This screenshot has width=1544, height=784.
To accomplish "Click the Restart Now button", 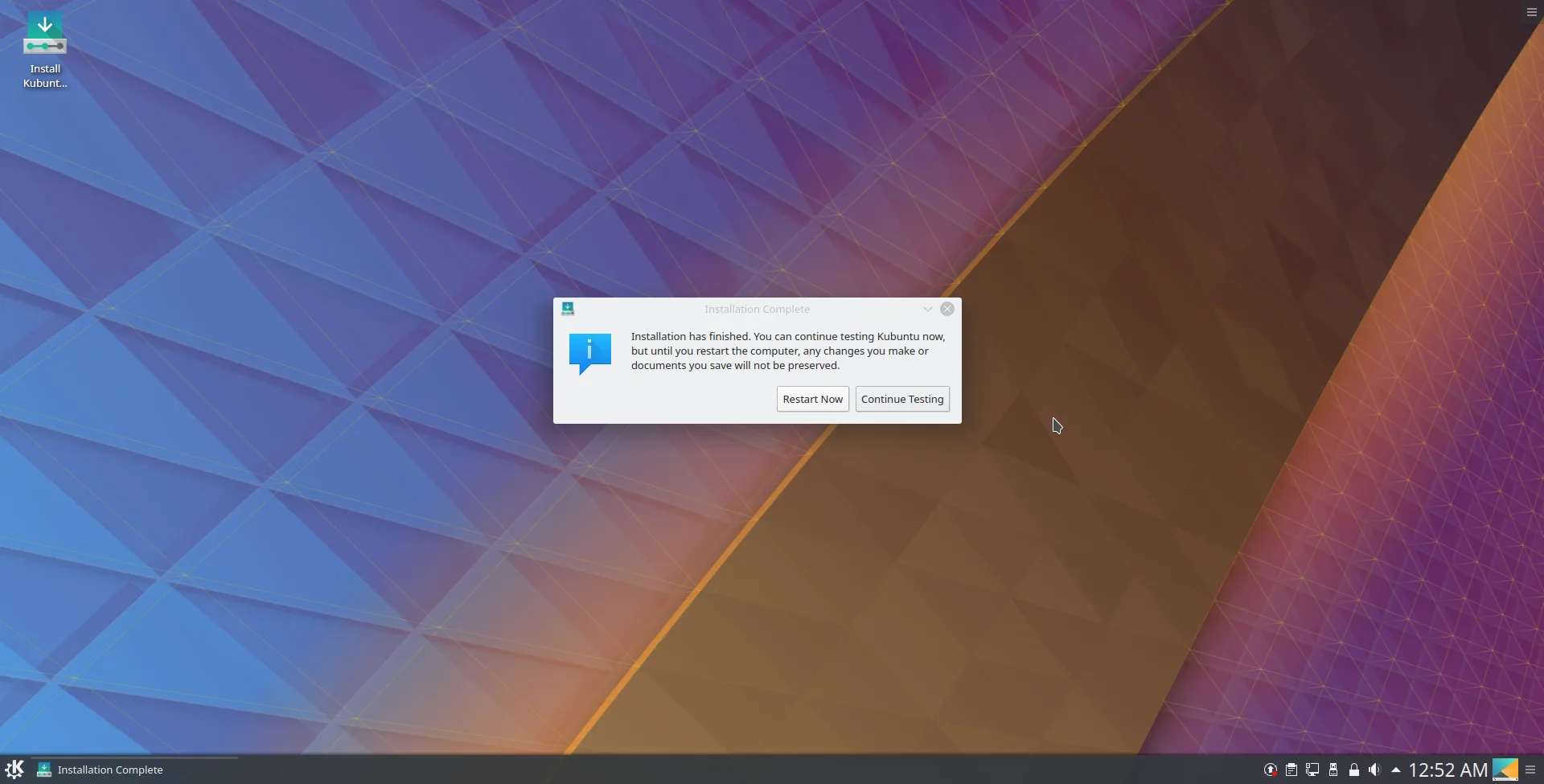I will (x=812, y=399).
